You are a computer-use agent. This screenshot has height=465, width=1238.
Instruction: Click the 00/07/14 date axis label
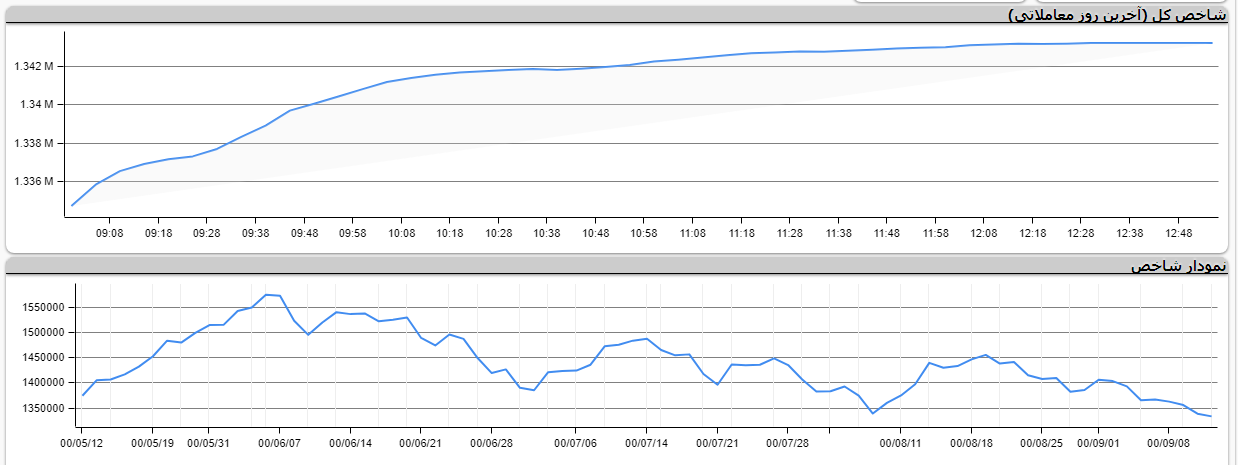[646, 441]
